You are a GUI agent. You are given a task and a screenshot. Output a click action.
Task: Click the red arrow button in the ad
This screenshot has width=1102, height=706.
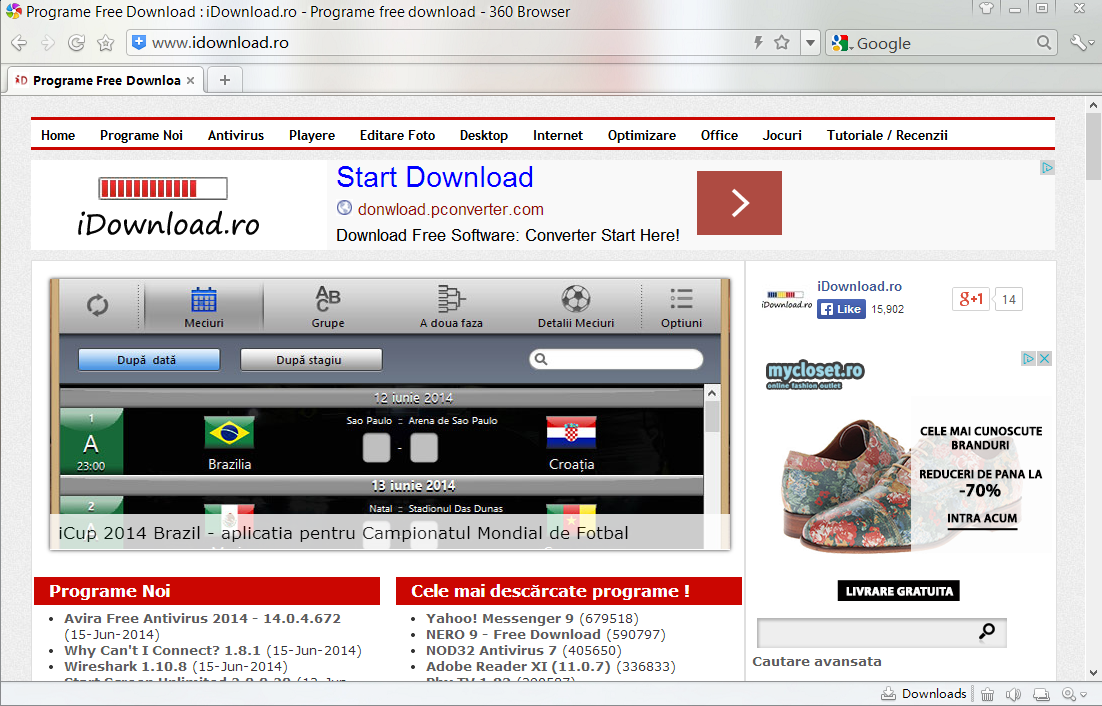(x=739, y=203)
